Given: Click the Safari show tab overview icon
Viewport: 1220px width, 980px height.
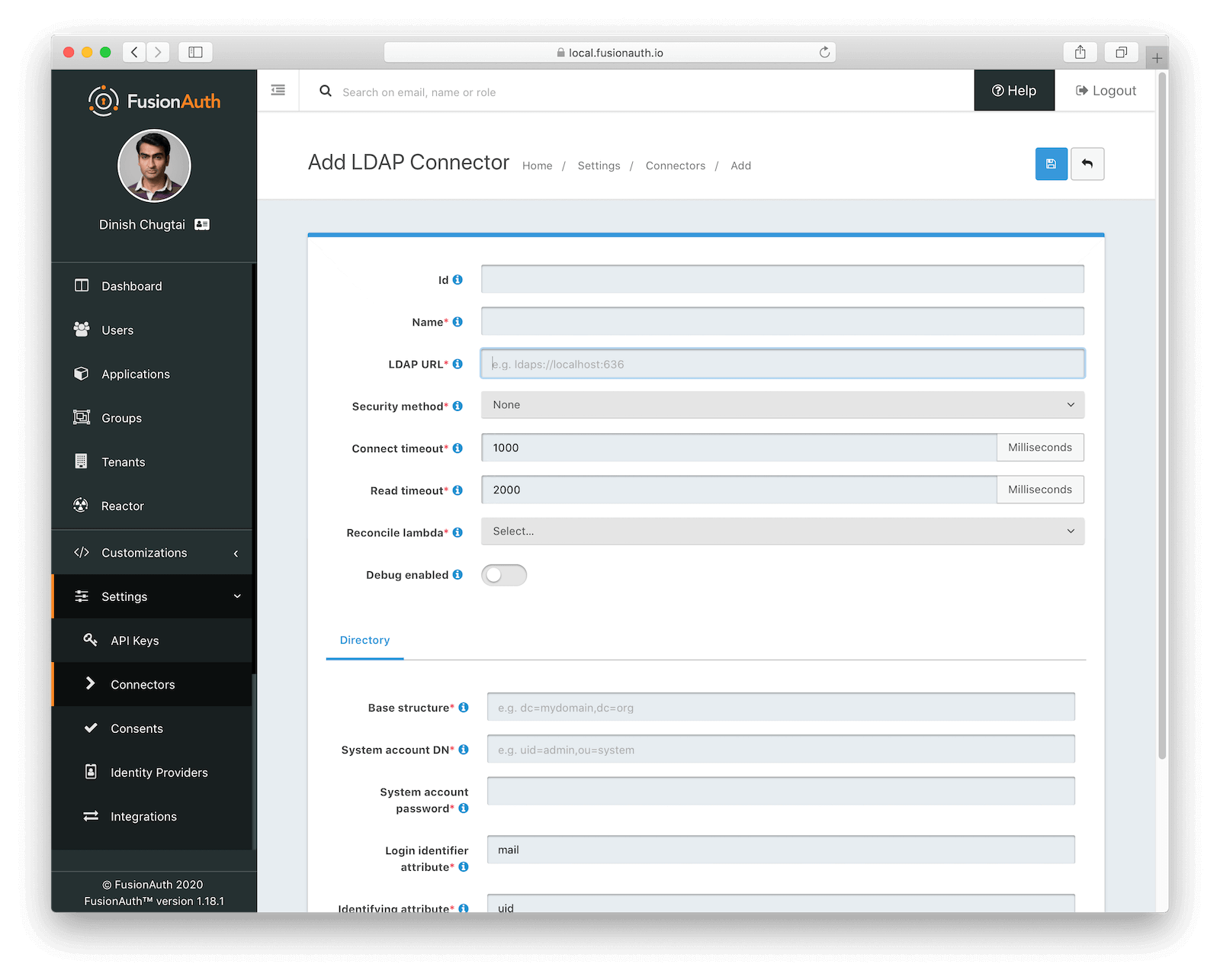Looking at the screenshot, I should coord(1122,52).
